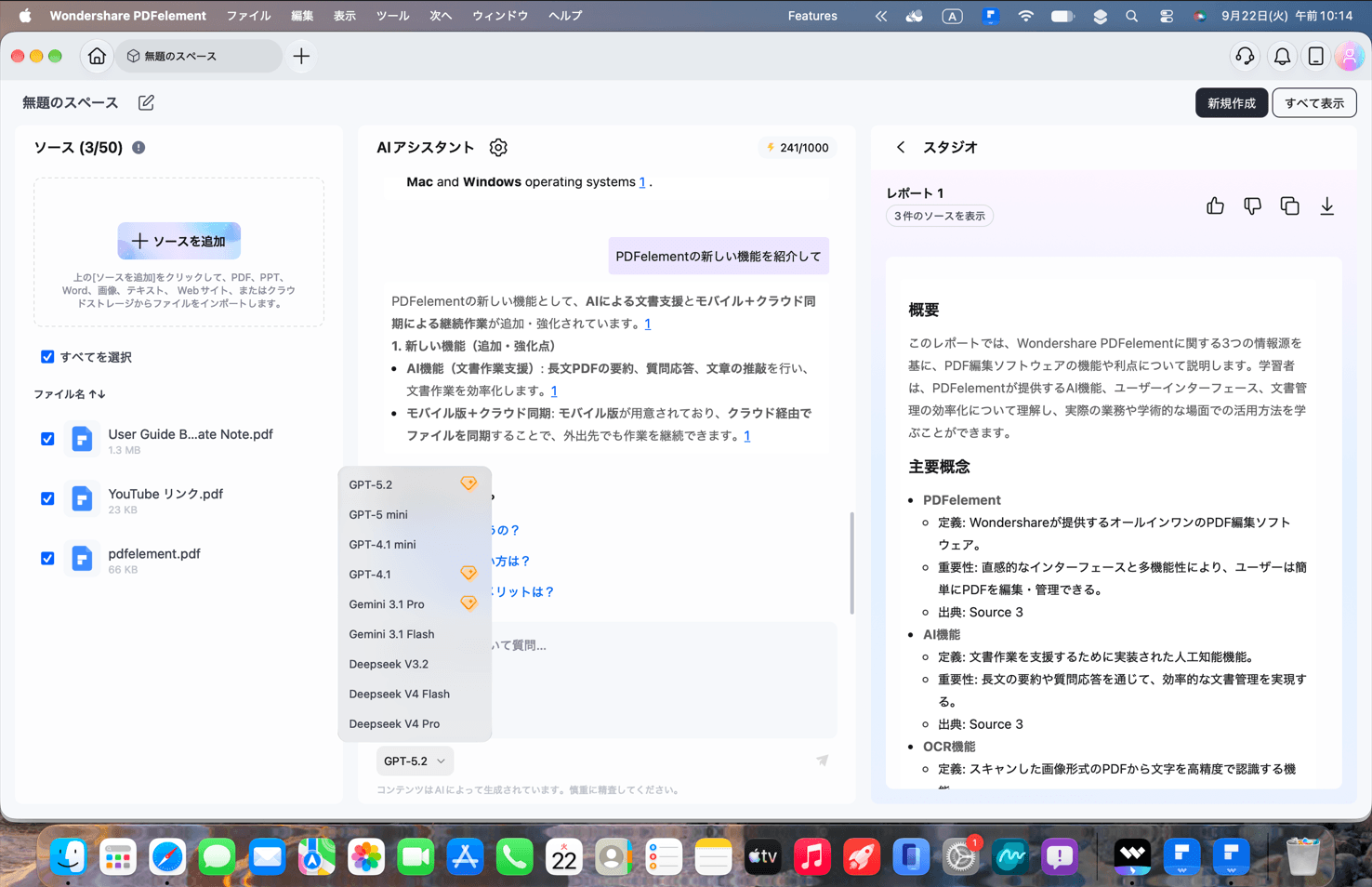Rename space using the edit pencil icon

point(146,103)
